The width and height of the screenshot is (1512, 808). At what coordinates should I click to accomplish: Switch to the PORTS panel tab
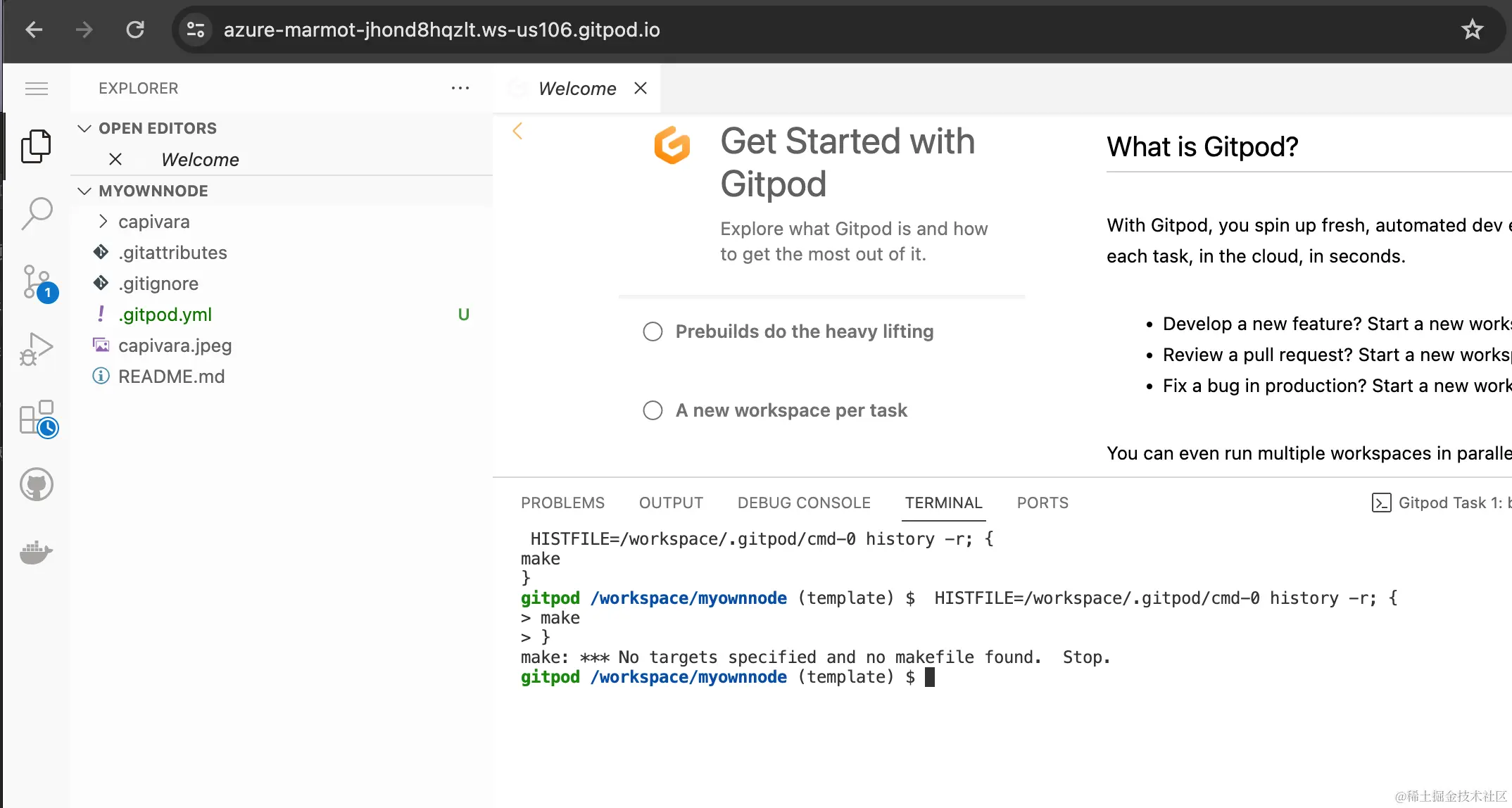(1042, 503)
